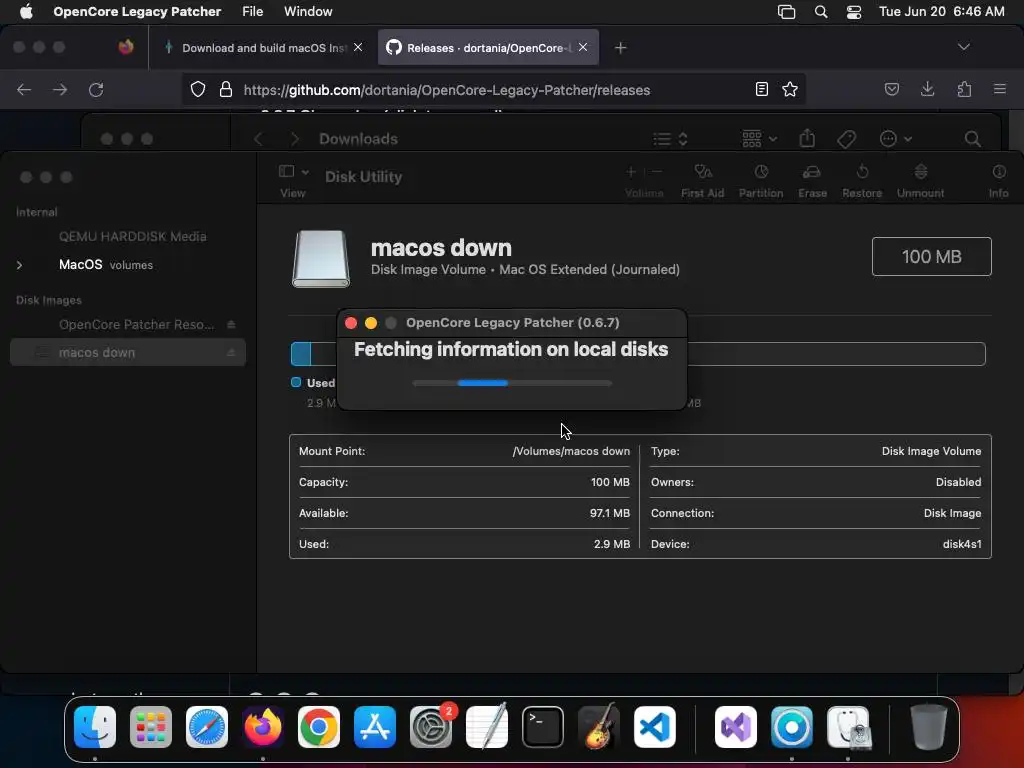The width and height of the screenshot is (1024, 768).
Task: Open Terminal from the Dock
Action: (x=543, y=727)
